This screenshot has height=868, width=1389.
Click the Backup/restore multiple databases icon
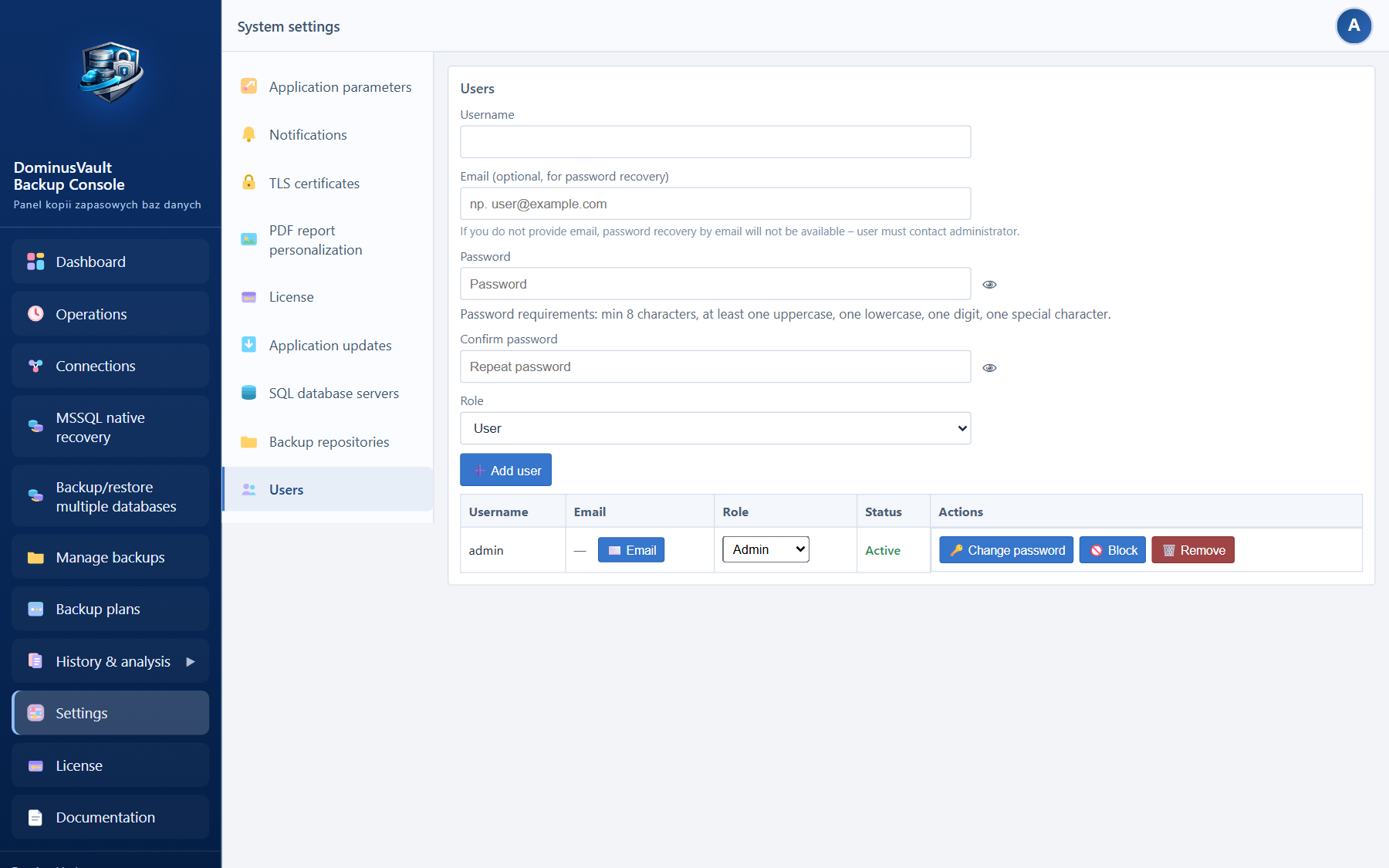[35, 496]
